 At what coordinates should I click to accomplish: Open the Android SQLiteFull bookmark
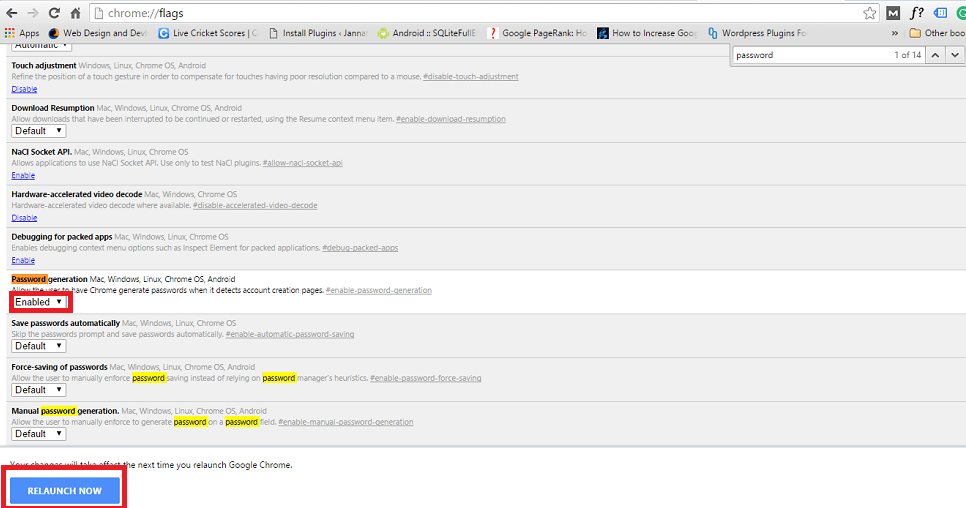point(427,33)
